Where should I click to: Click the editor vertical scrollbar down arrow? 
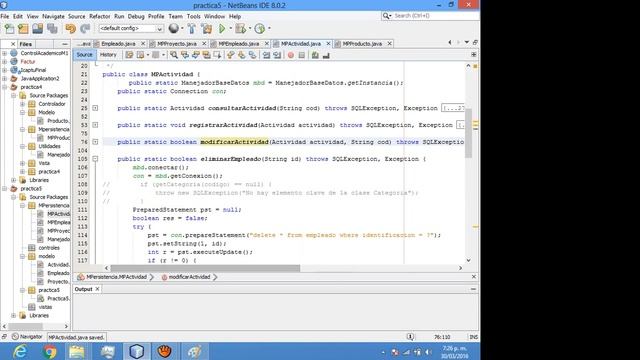tap(469, 260)
